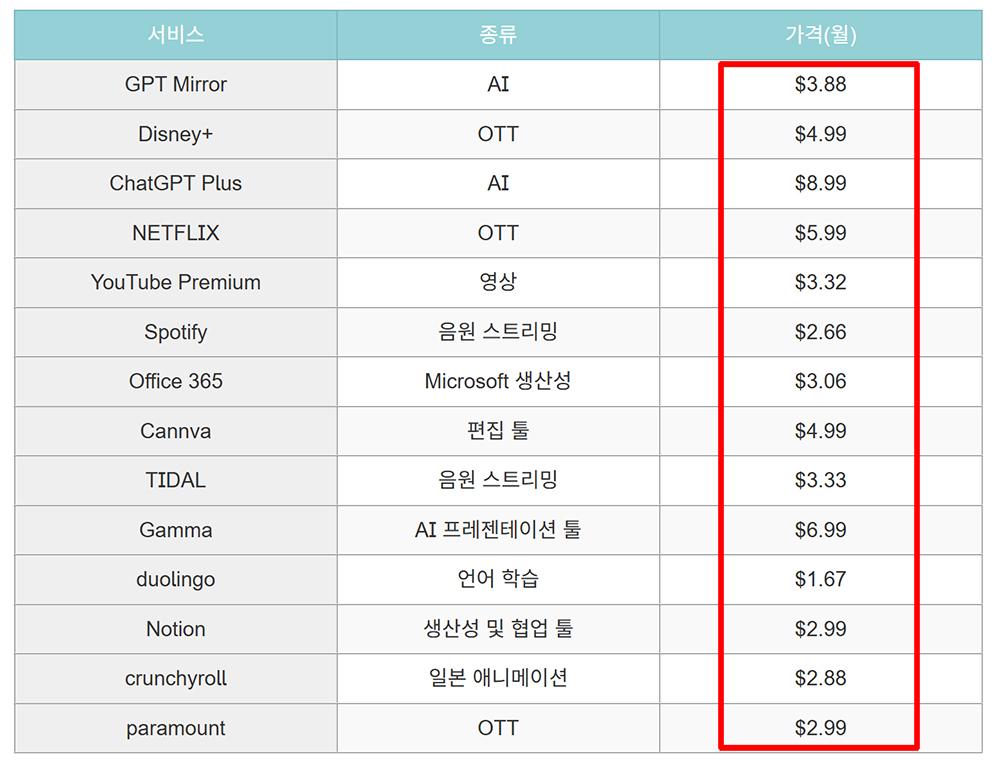Select the crunchyroll service cell
This screenshot has width=1000, height=767.
[176, 678]
